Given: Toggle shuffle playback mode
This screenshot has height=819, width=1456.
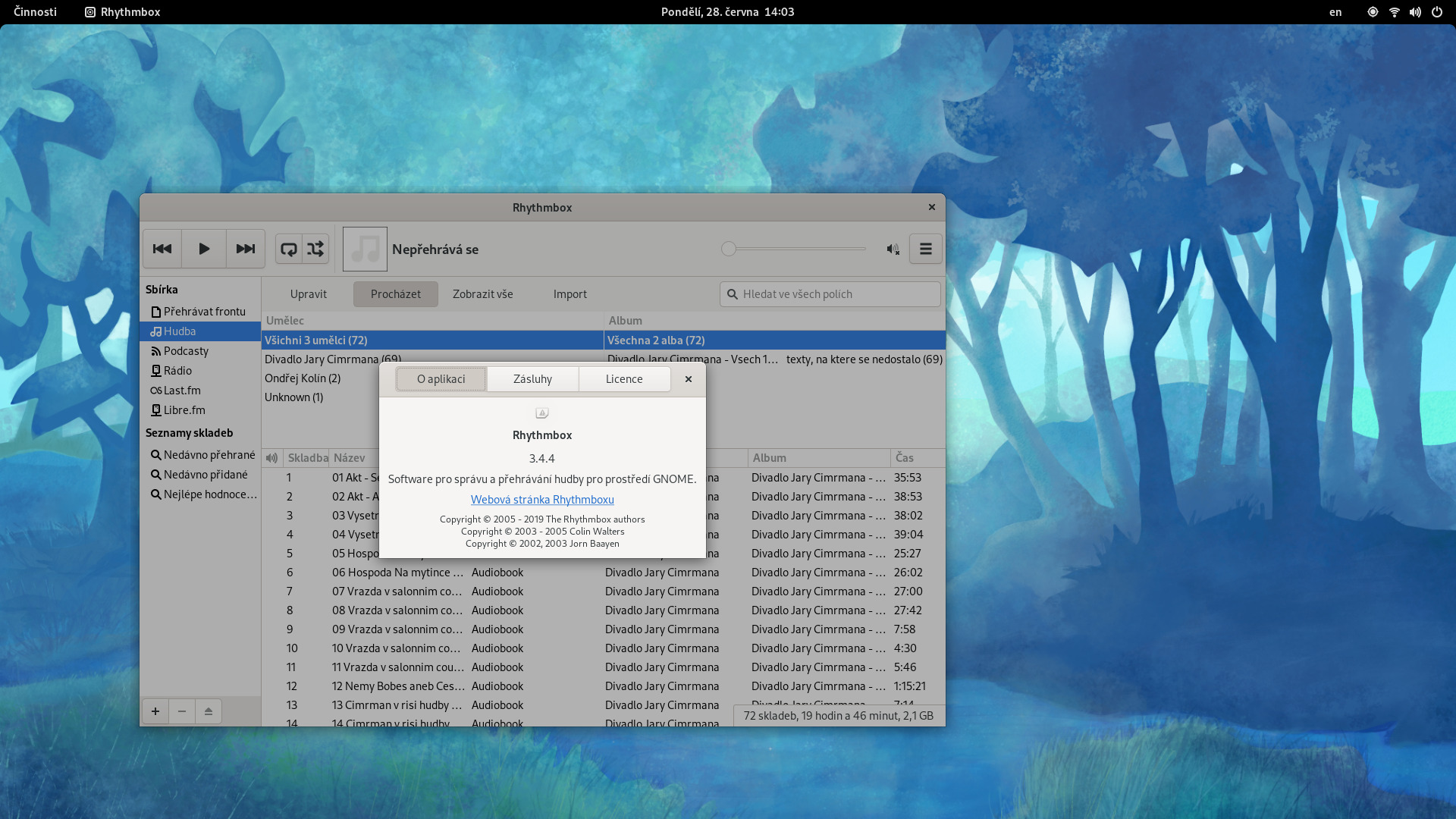Looking at the screenshot, I should (x=315, y=249).
